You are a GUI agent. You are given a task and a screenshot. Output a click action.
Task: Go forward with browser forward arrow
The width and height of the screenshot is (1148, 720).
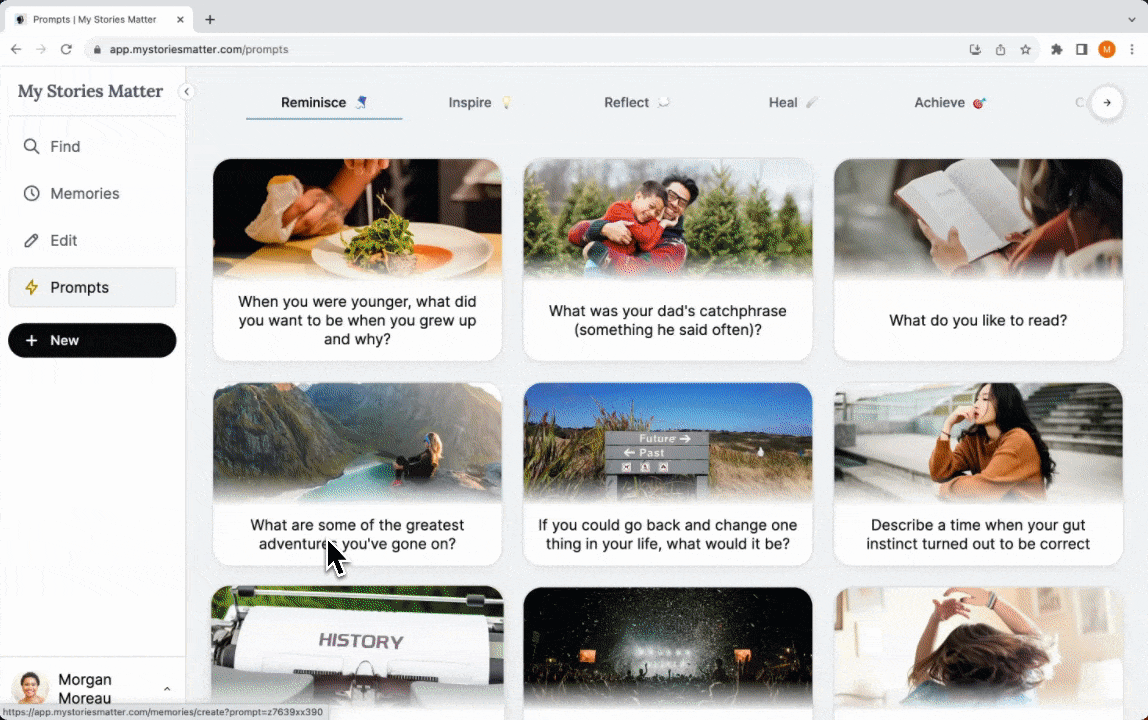(x=41, y=49)
